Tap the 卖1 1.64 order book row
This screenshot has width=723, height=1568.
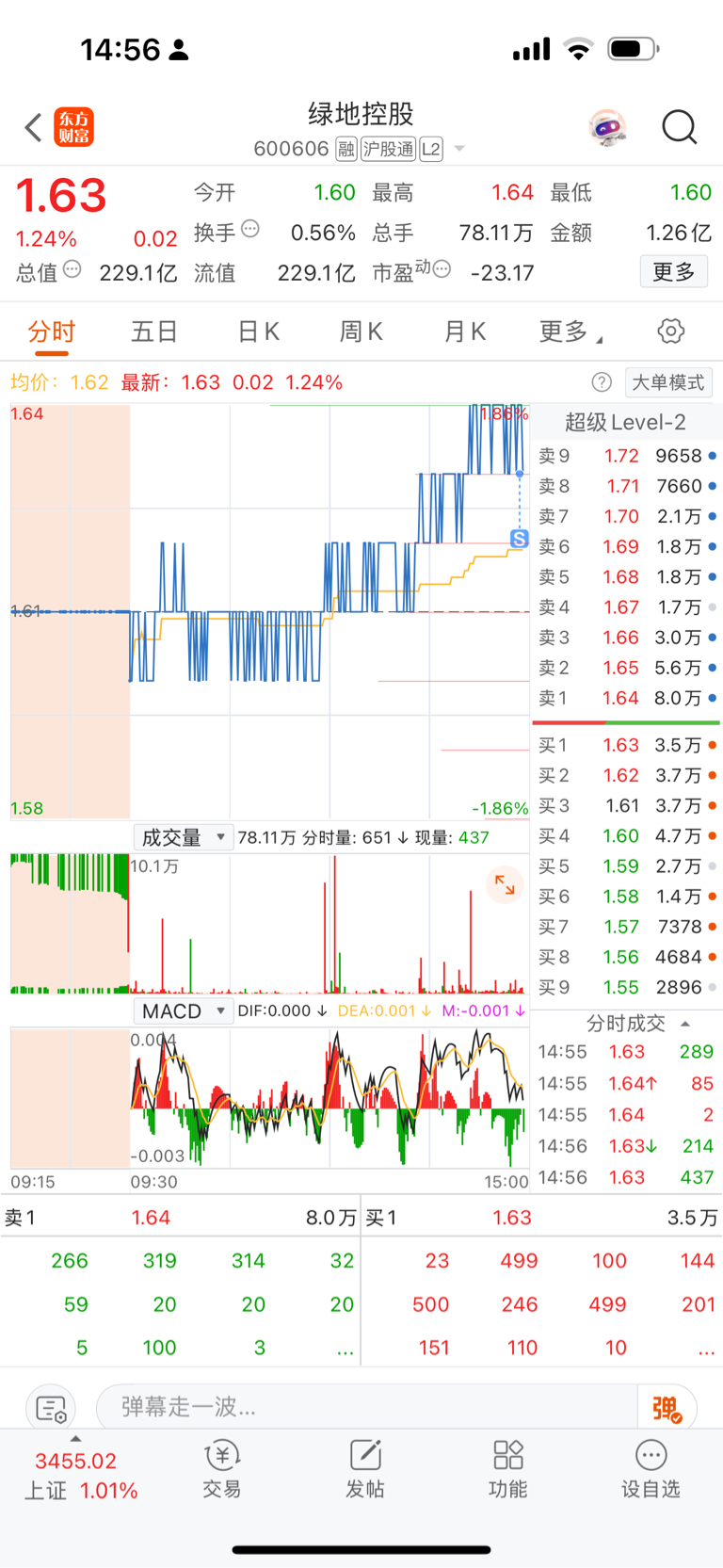627,698
